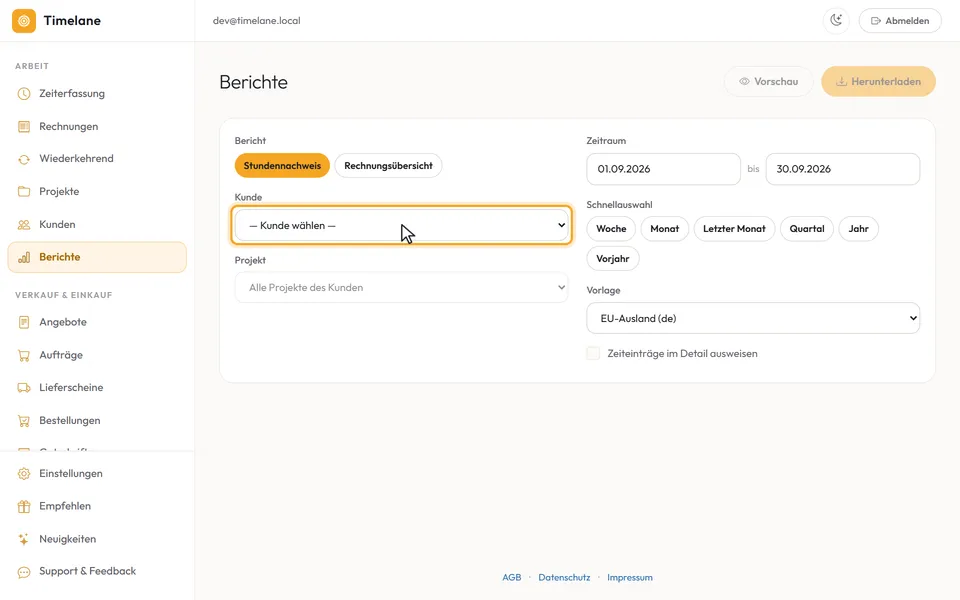
Task: Open Support & Feedback
Action: [x=97, y=571]
